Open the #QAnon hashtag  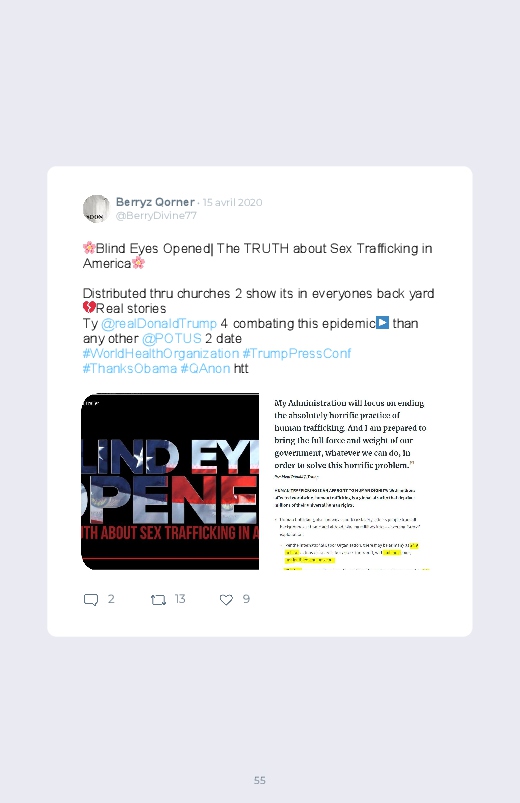point(205,368)
